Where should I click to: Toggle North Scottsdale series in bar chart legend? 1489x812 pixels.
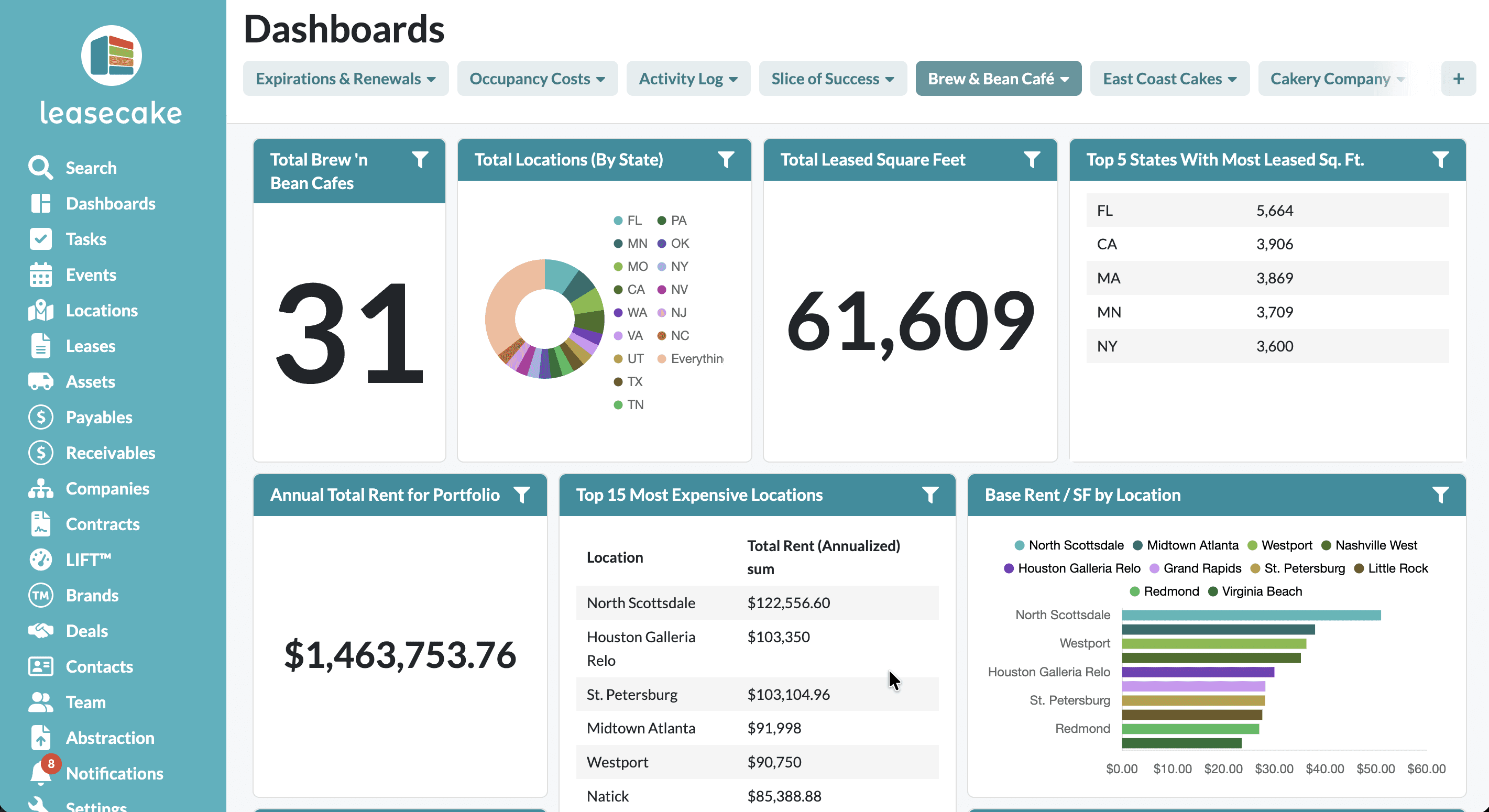(1069, 545)
